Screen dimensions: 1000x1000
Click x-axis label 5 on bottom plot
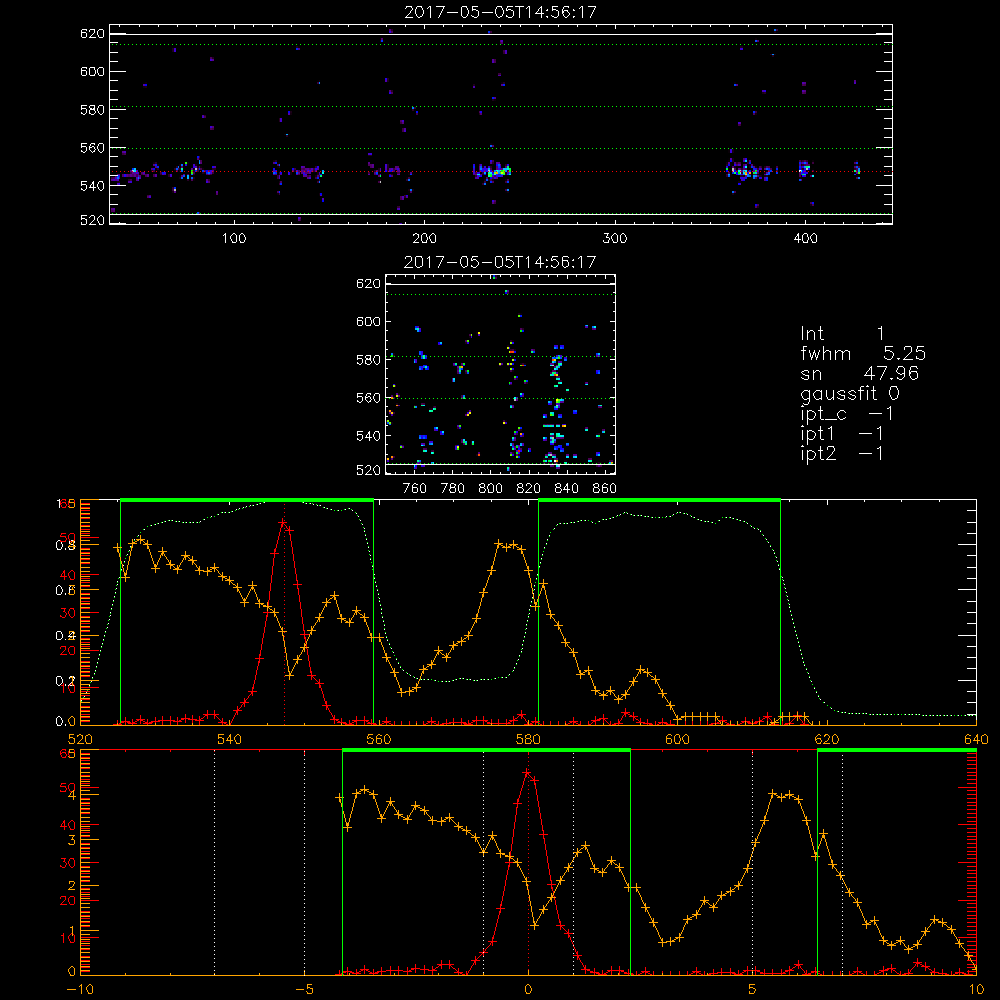click(752, 990)
